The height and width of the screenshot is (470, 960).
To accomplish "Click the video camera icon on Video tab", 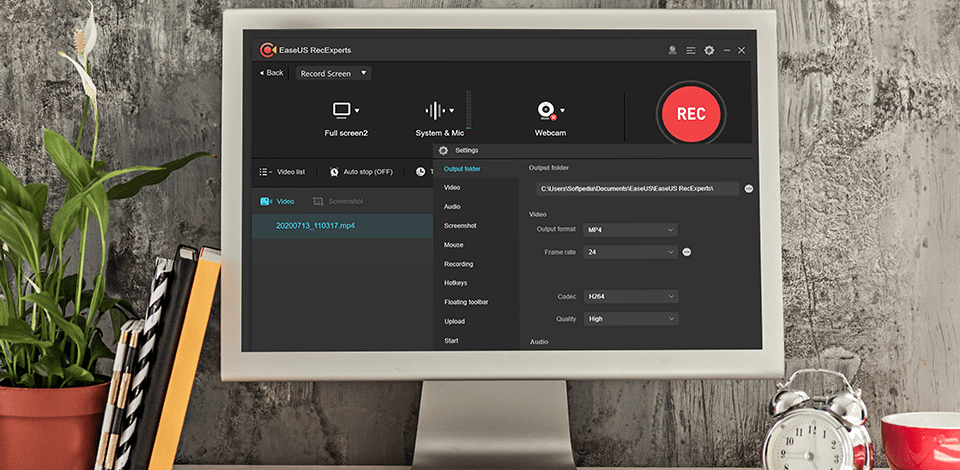I will tap(266, 201).
